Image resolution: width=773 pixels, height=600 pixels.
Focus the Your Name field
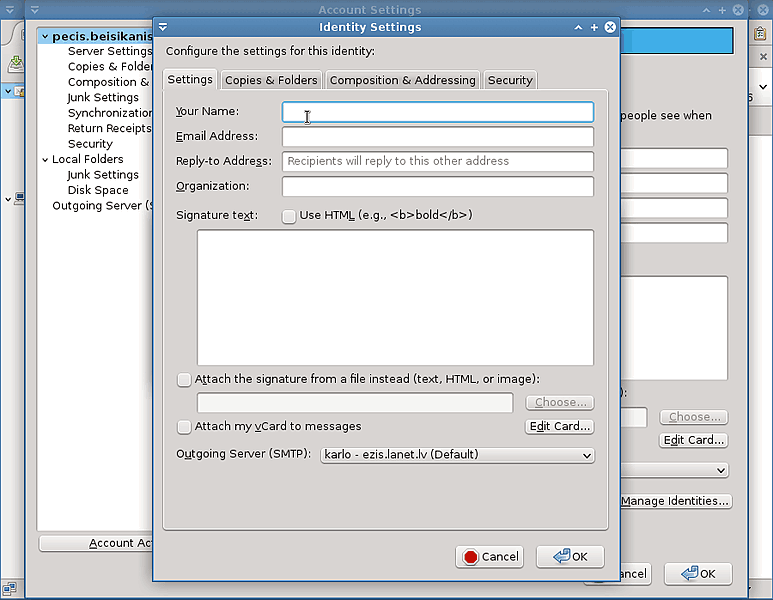(x=438, y=112)
